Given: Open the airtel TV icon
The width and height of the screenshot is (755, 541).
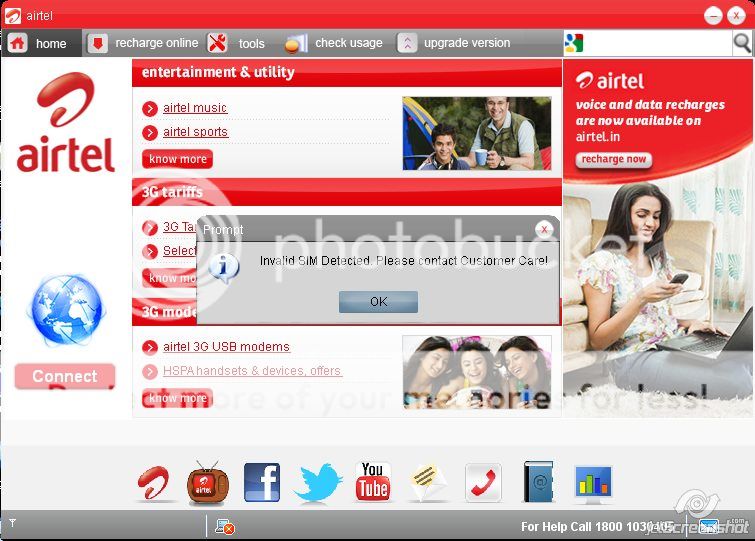Looking at the screenshot, I should click(208, 483).
